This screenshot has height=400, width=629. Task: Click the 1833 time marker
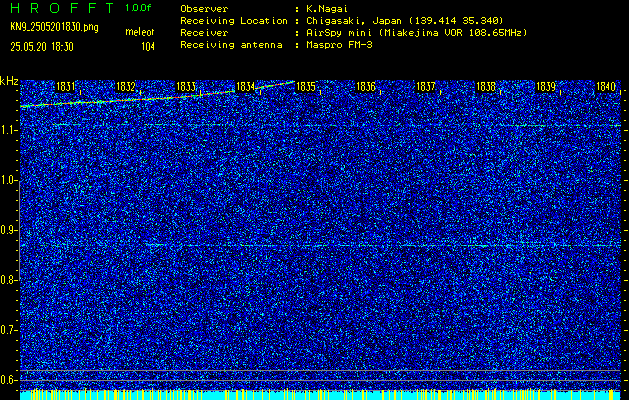point(186,87)
